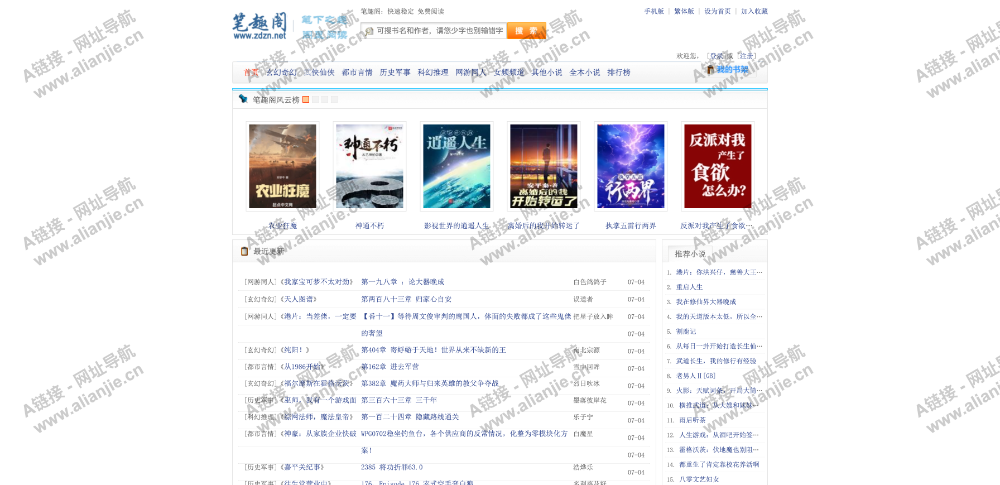Click the 注册 link
Image resolution: width=1000 pixels, height=485 pixels.
click(x=746, y=56)
